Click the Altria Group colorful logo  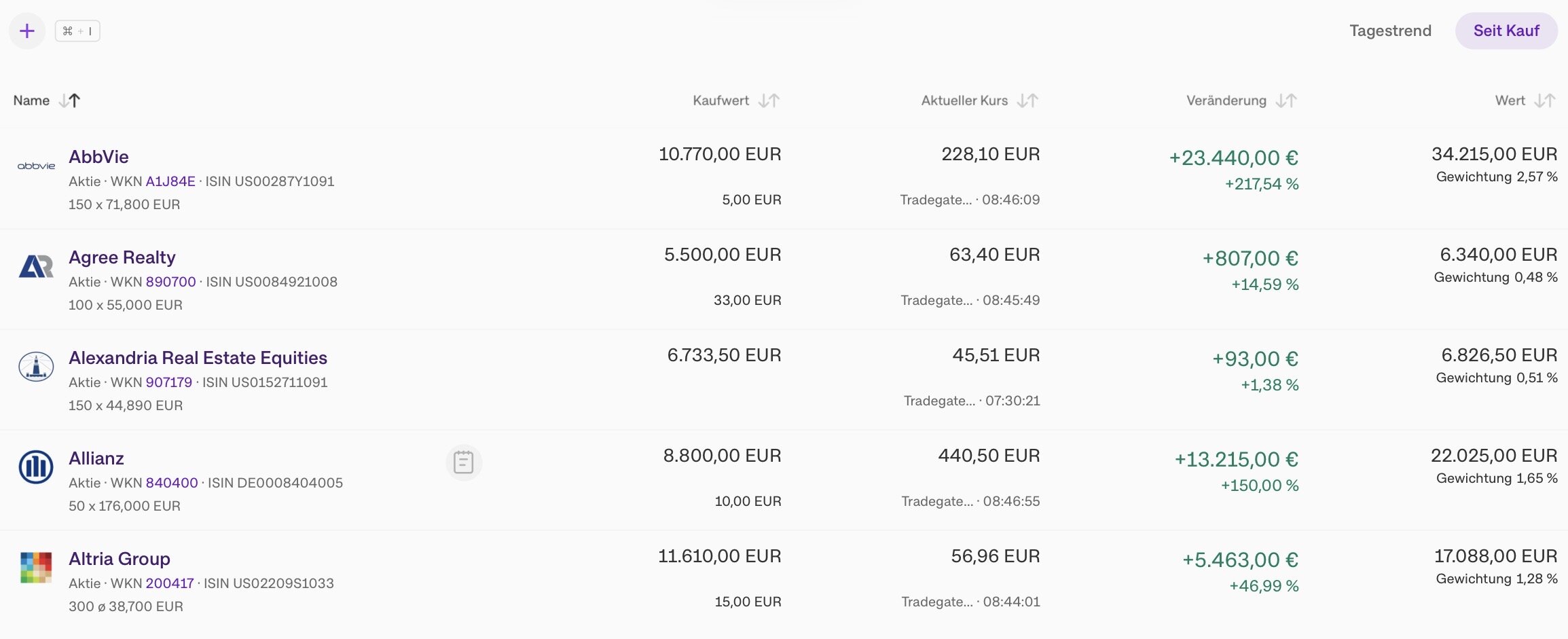point(36,568)
